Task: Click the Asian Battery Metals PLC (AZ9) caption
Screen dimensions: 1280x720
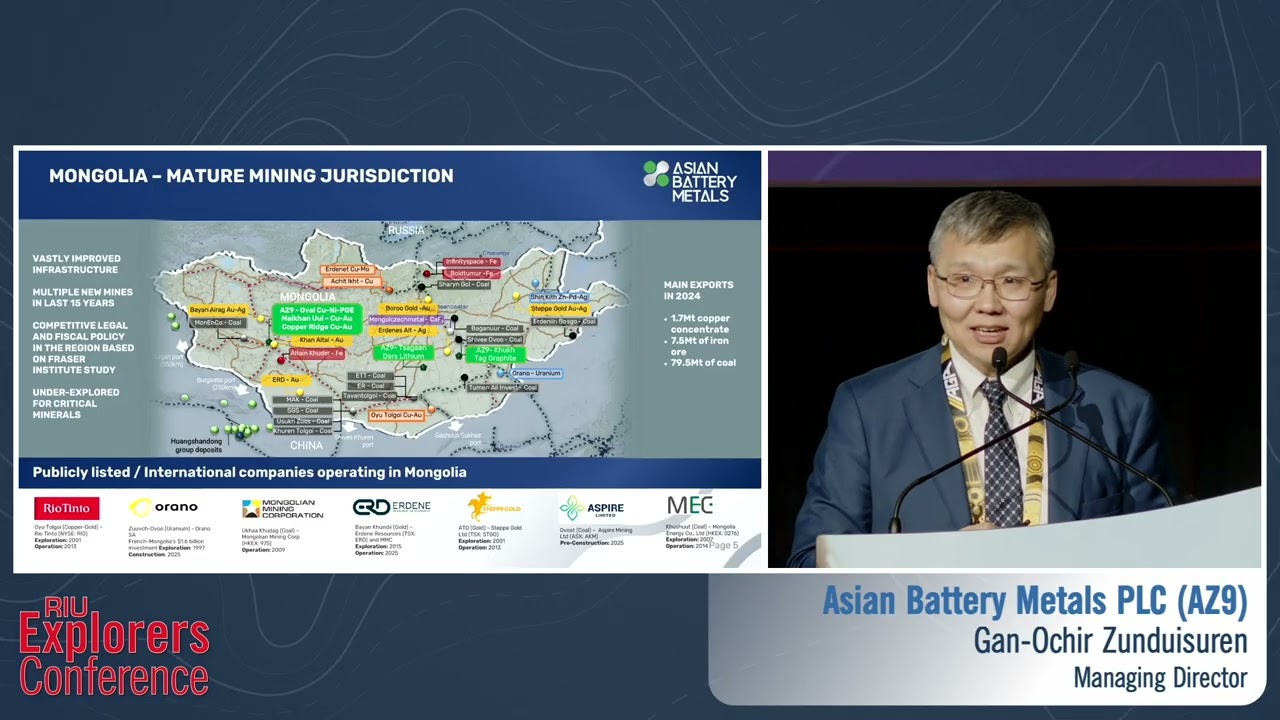Action: [1035, 601]
